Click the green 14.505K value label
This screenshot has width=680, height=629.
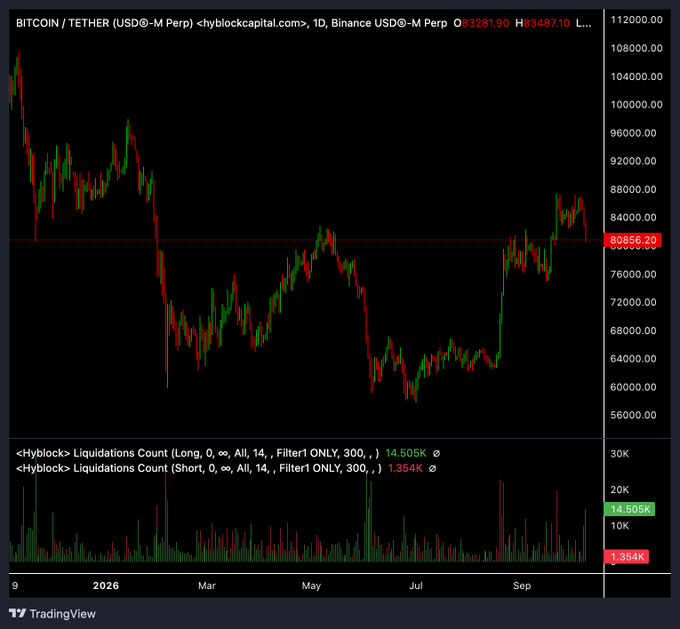(x=629, y=509)
